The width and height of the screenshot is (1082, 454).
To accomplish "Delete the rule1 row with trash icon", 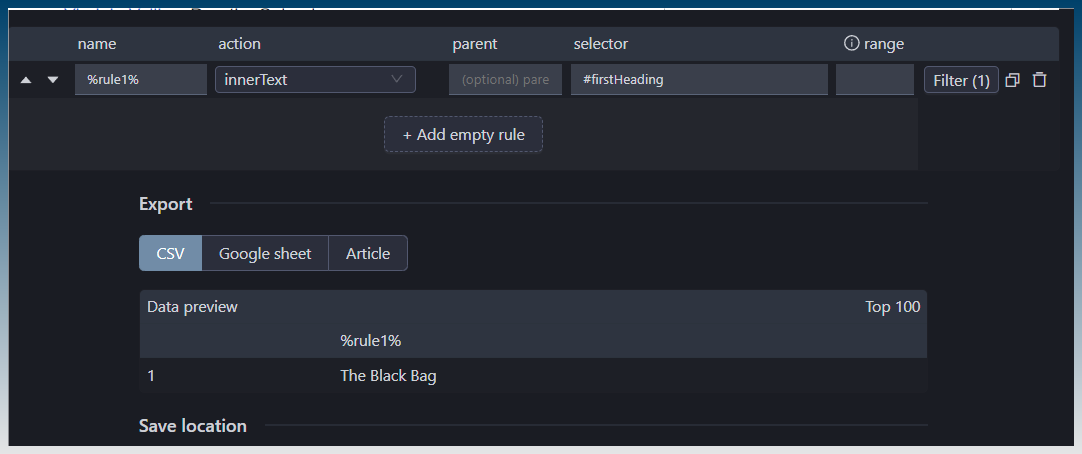I will click(x=1040, y=80).
